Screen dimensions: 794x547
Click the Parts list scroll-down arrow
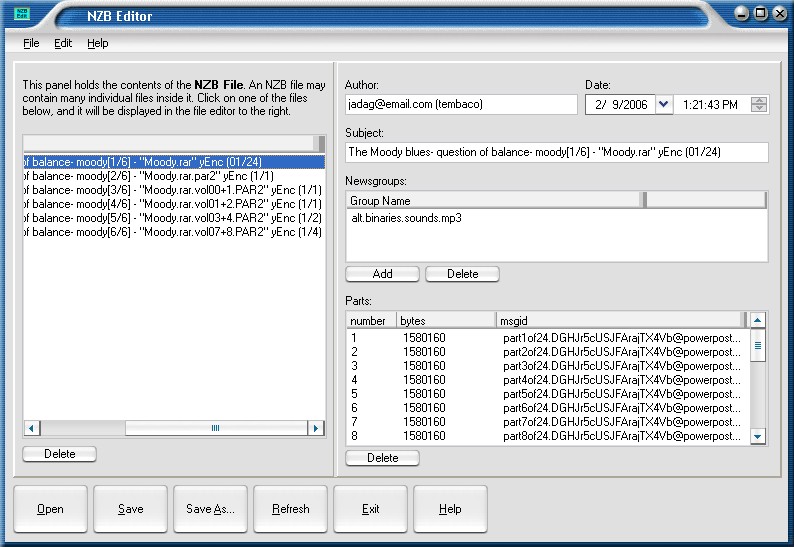pyautogui.click(x=758, y=437)
